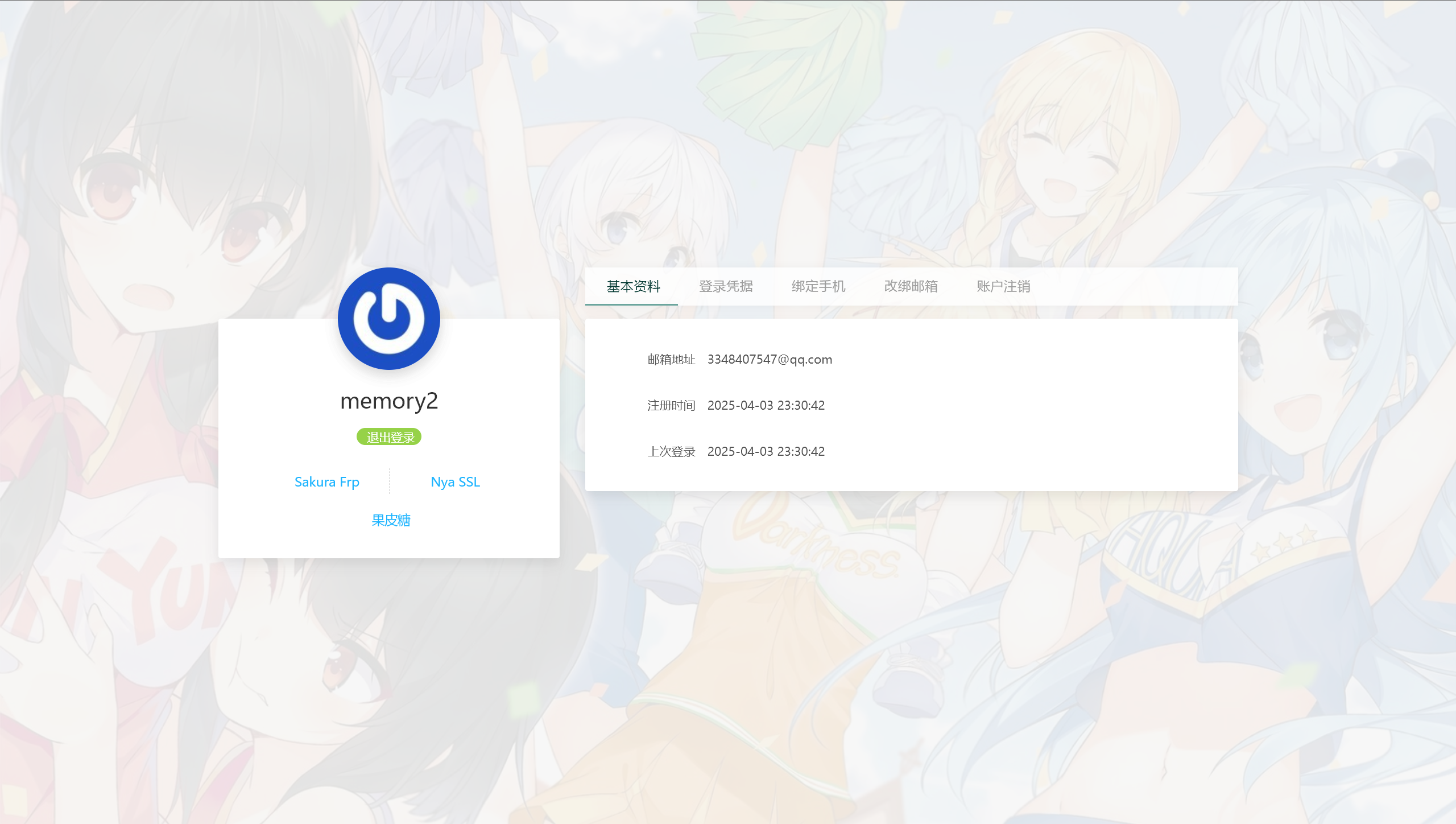Click the 上次登录 label
Image resolution: width=1456 pixels, height=824 pixels.
pyautogui.click(x=671, y=452)
